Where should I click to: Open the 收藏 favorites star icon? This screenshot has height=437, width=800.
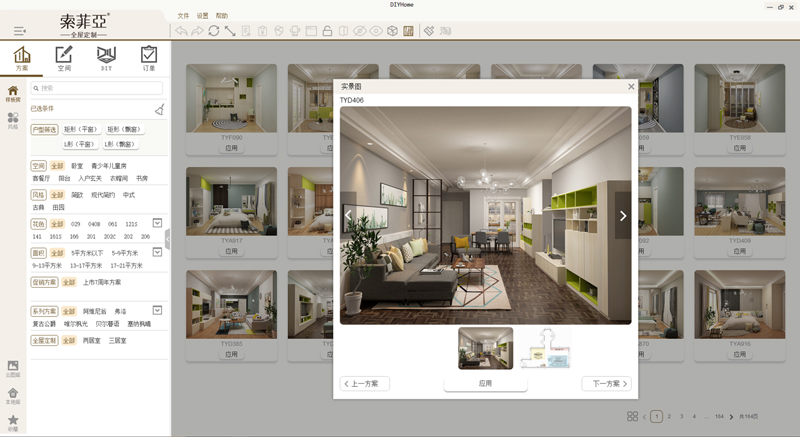(x=13, y=423)
